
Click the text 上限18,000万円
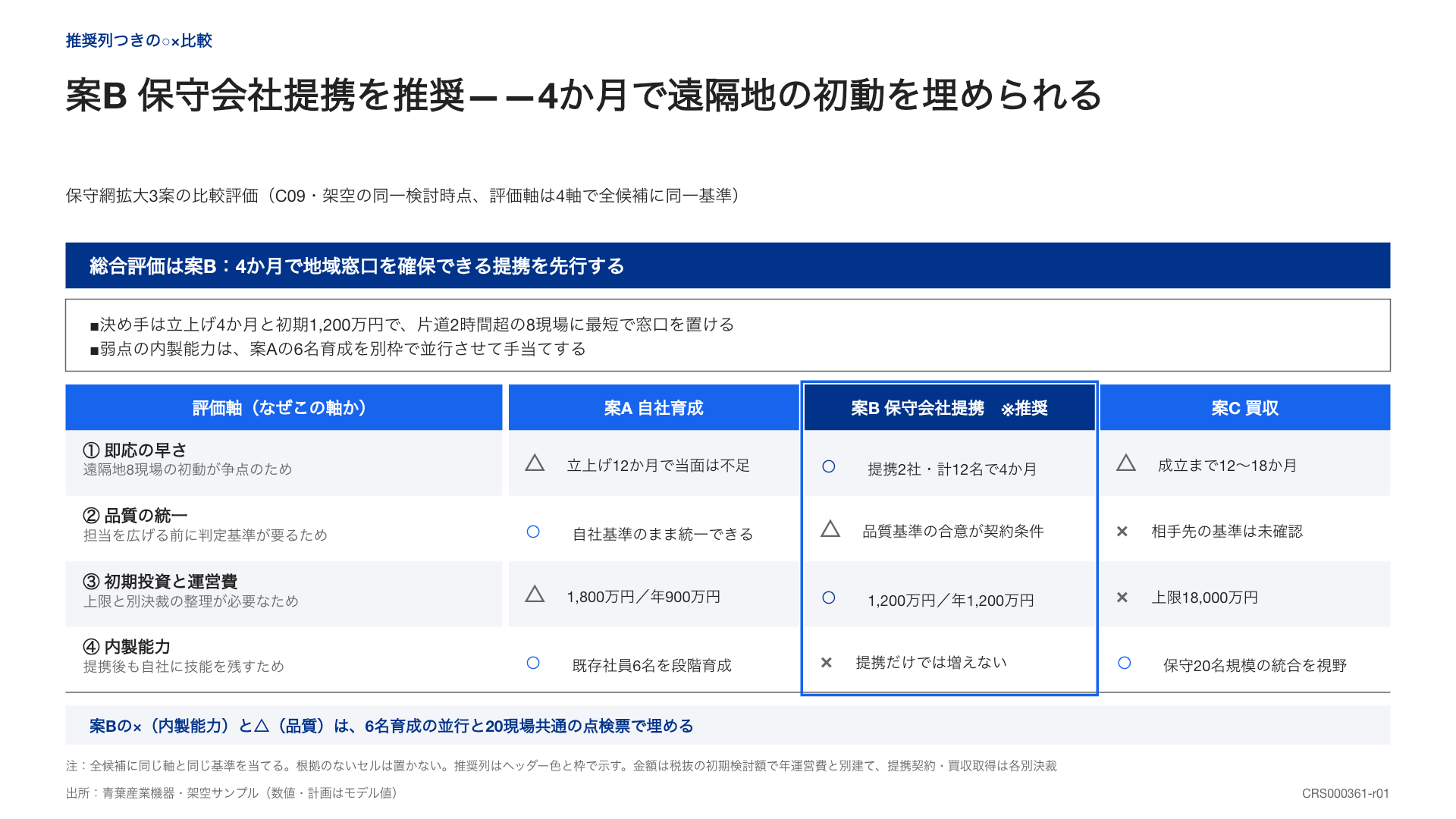coord(1205,598)
